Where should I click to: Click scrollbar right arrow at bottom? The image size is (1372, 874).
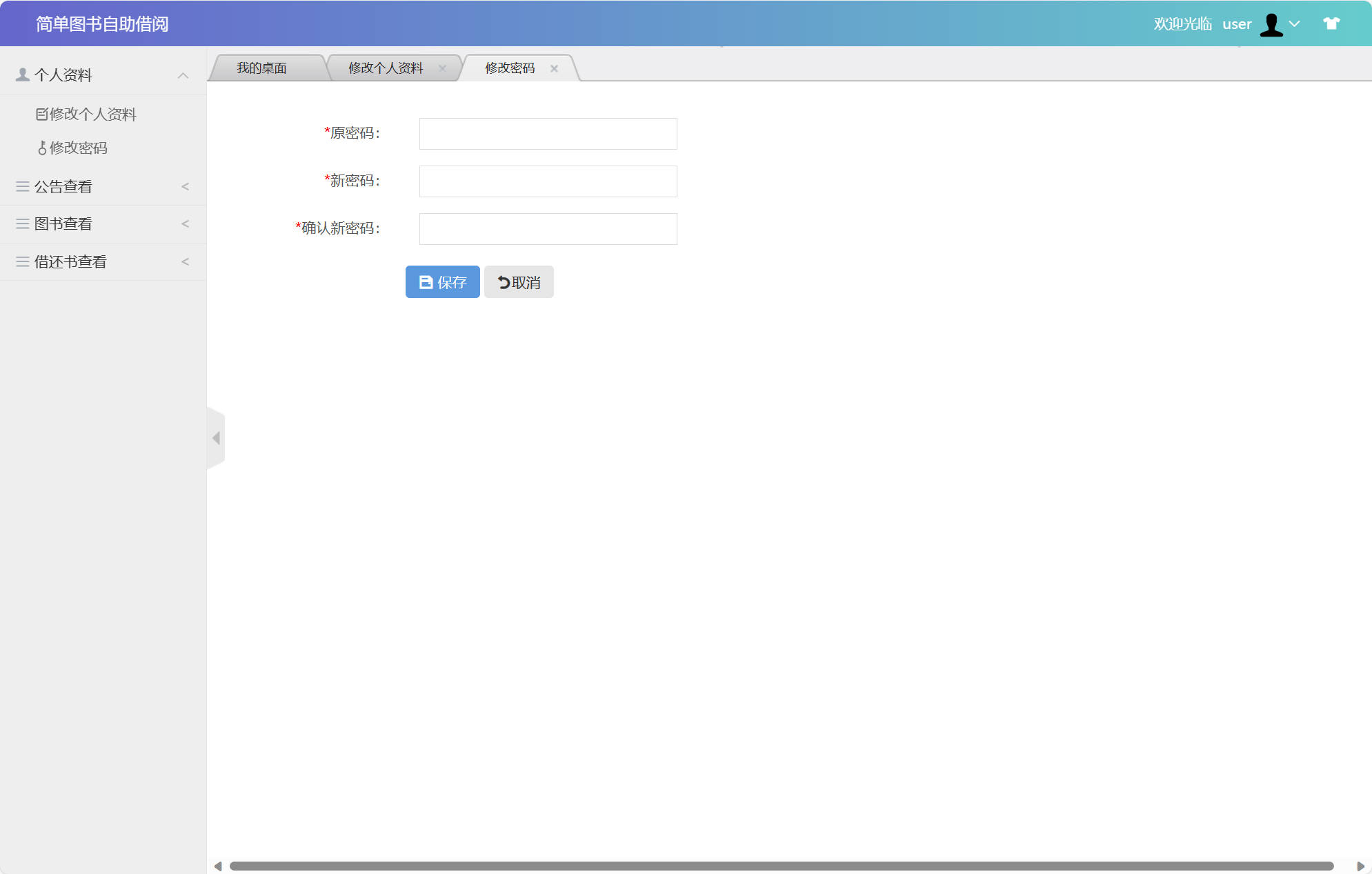tap(1360, 866)
